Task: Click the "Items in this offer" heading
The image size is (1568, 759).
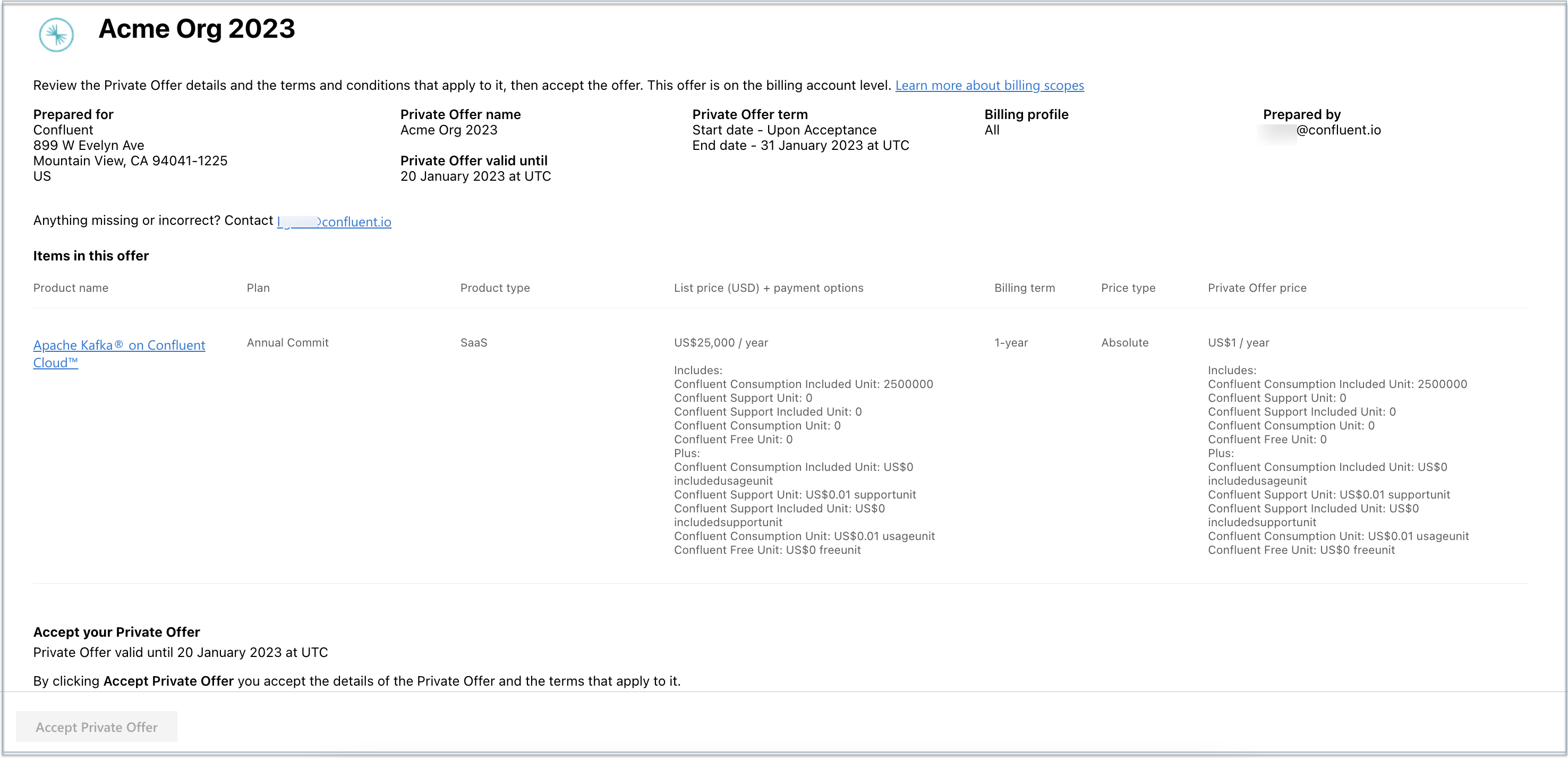Action: pyautogui.click(x=91, y=256)
